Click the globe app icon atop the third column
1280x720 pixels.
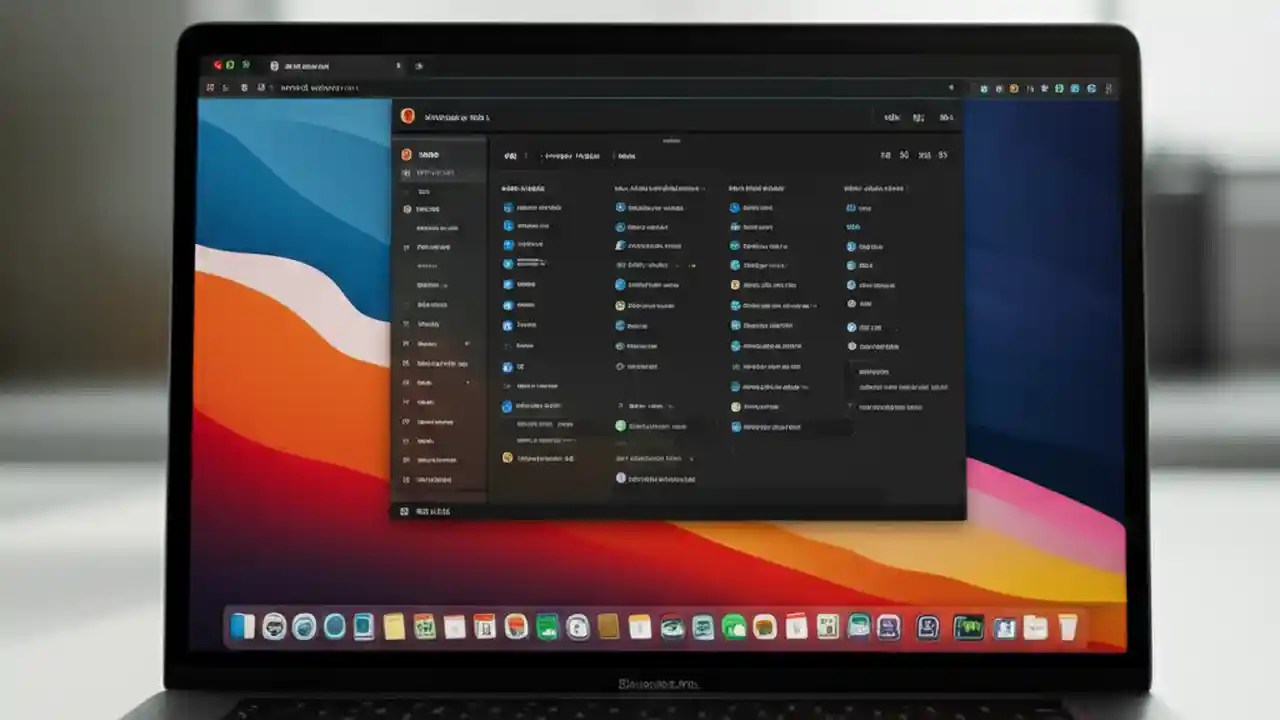[x=735, y=208]
